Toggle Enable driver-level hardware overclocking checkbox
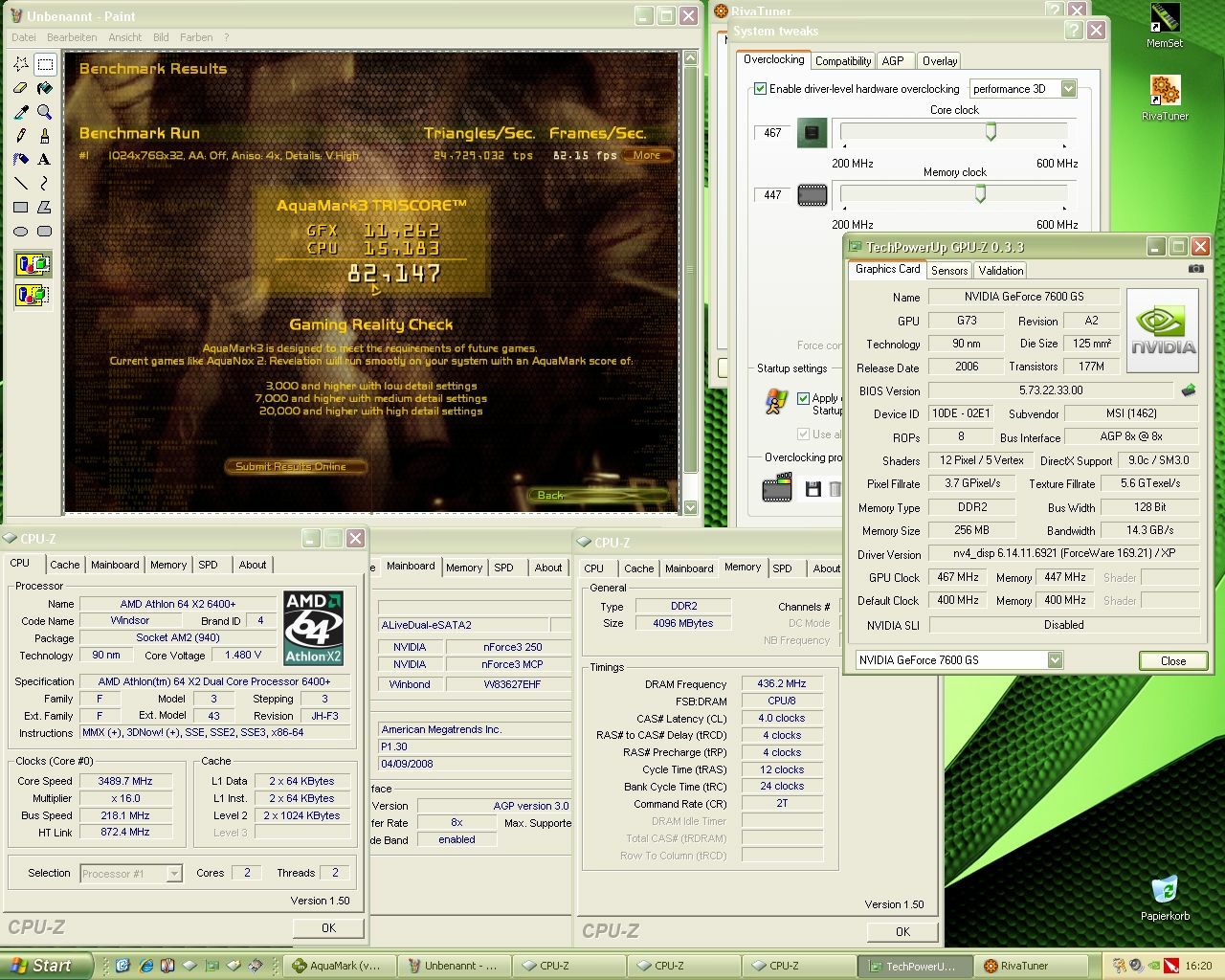The width and height of the screenshot is (1225, 980). (760, 89)
